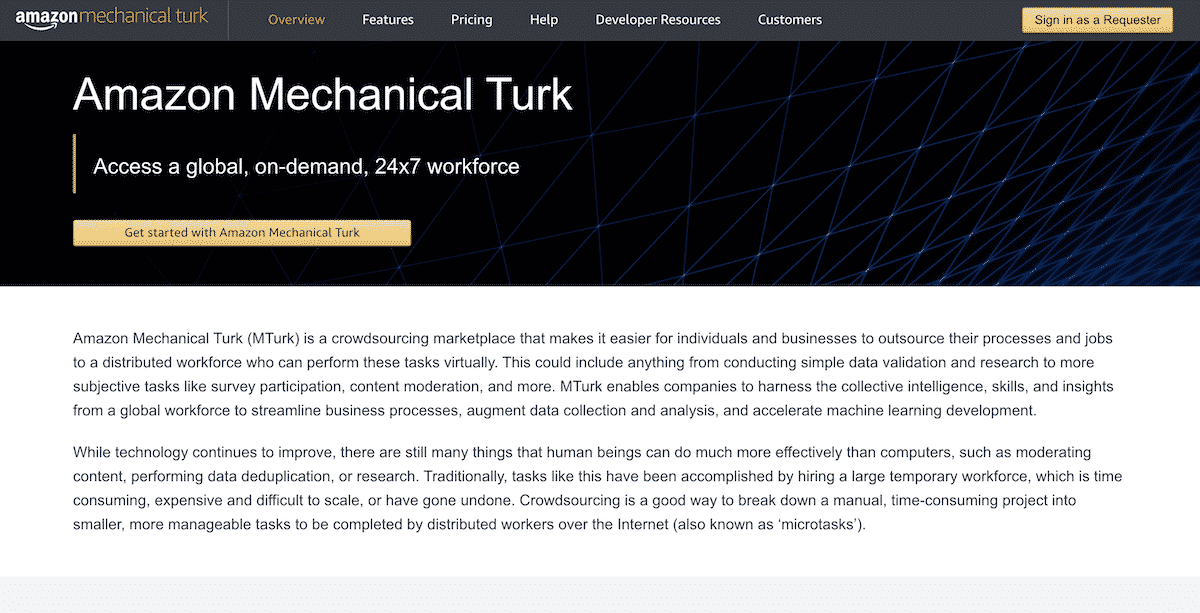Select Help in the navigation bar

coord(544,20)
